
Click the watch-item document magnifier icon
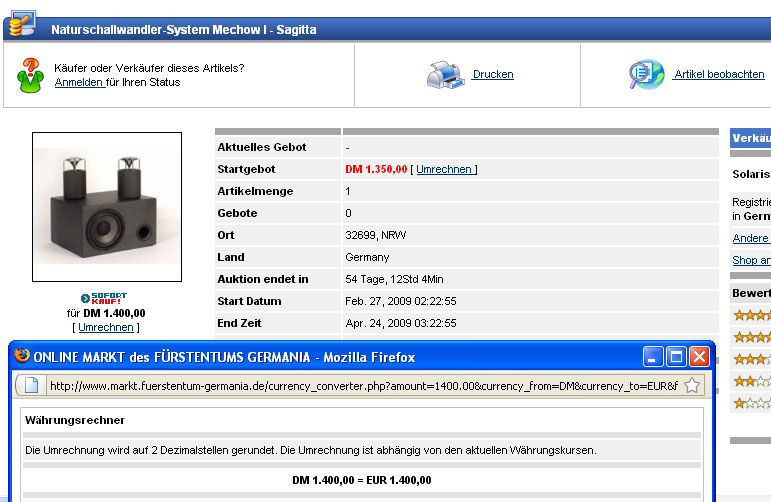(646, 75)
